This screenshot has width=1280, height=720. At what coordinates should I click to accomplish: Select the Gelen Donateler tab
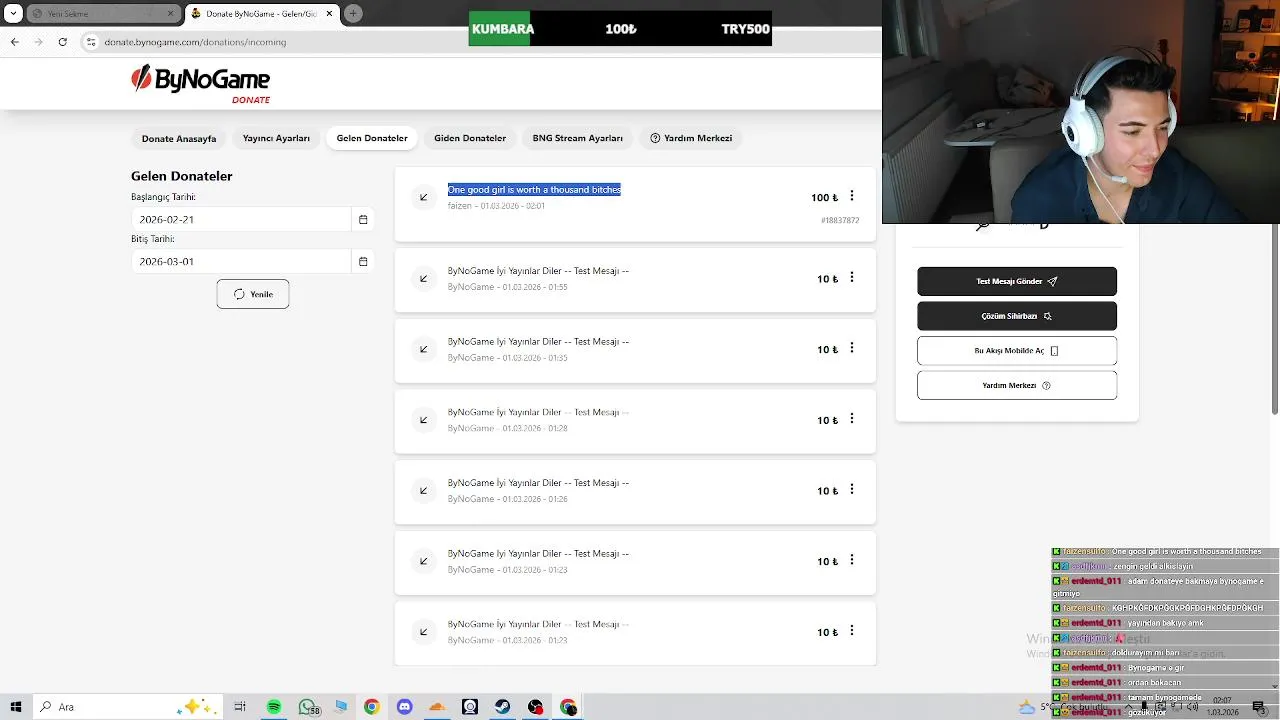click(x=372, y=138)
